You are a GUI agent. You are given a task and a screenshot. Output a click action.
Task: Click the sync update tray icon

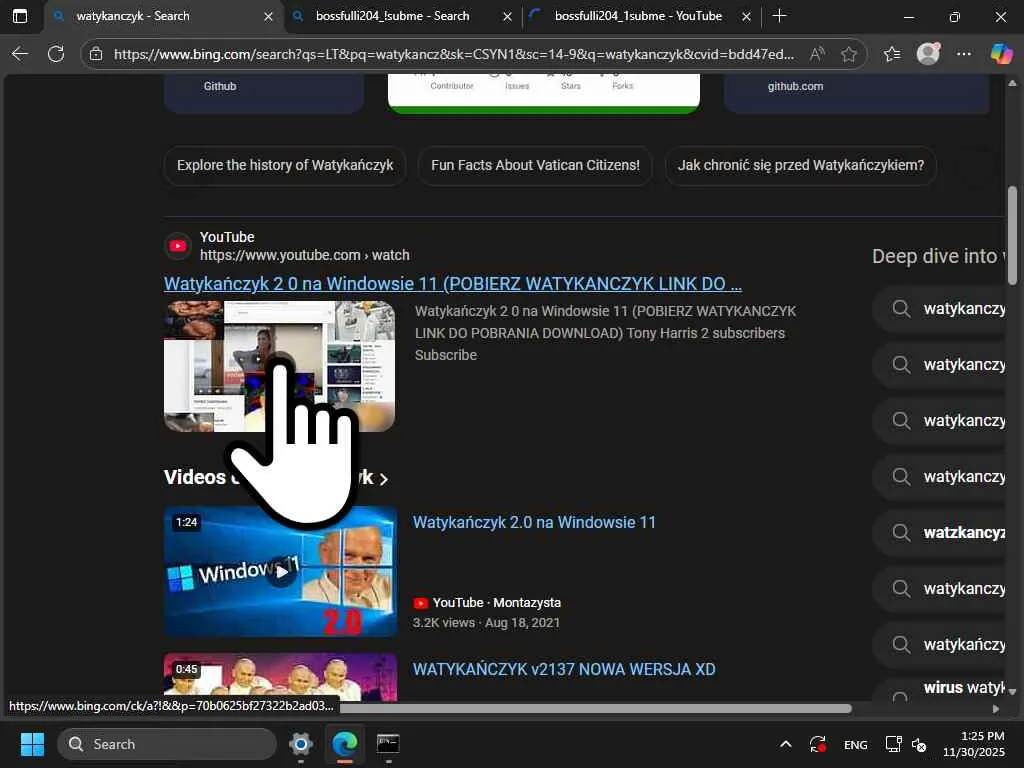[818, 744]
